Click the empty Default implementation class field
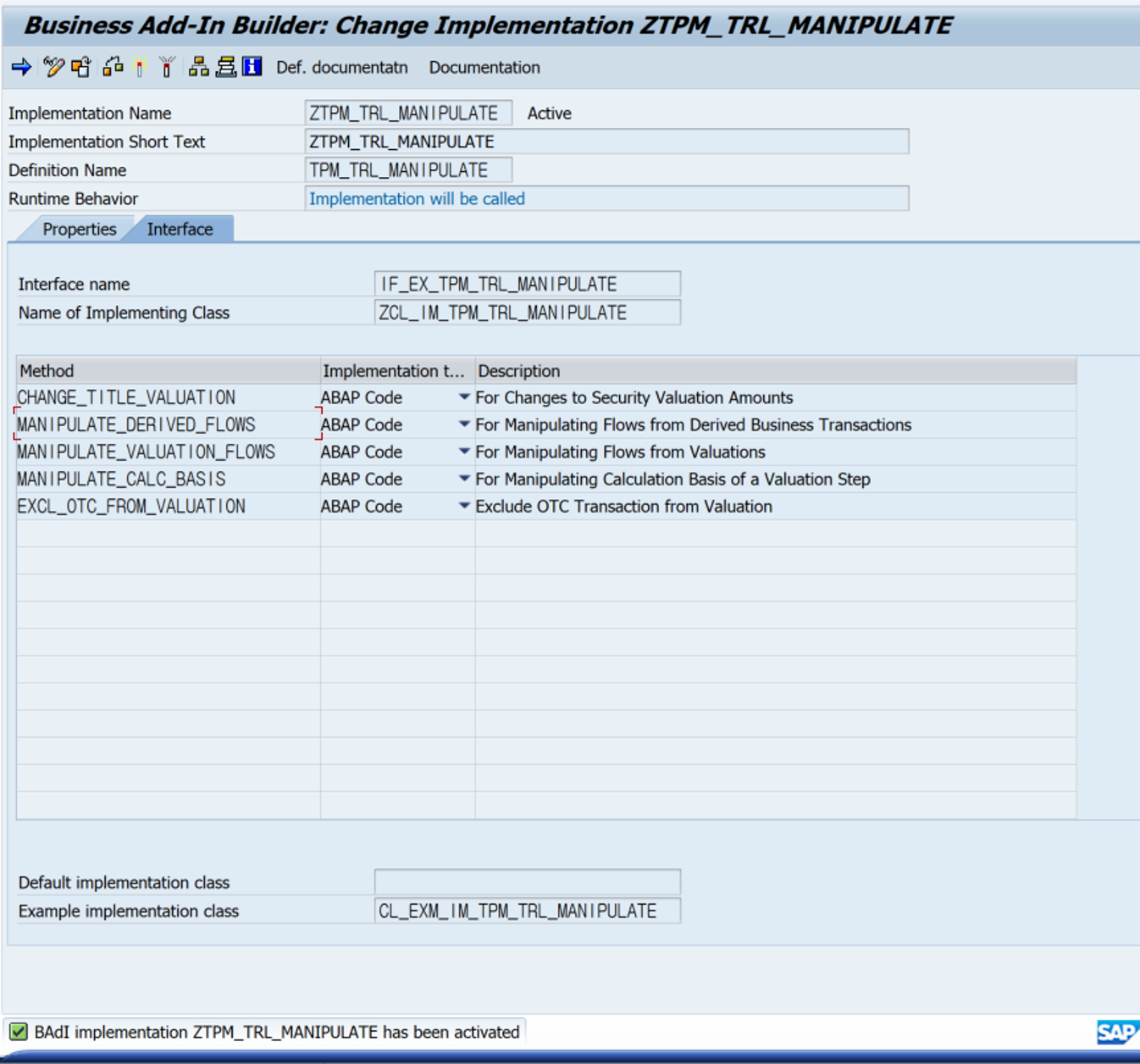 point(527,882)
